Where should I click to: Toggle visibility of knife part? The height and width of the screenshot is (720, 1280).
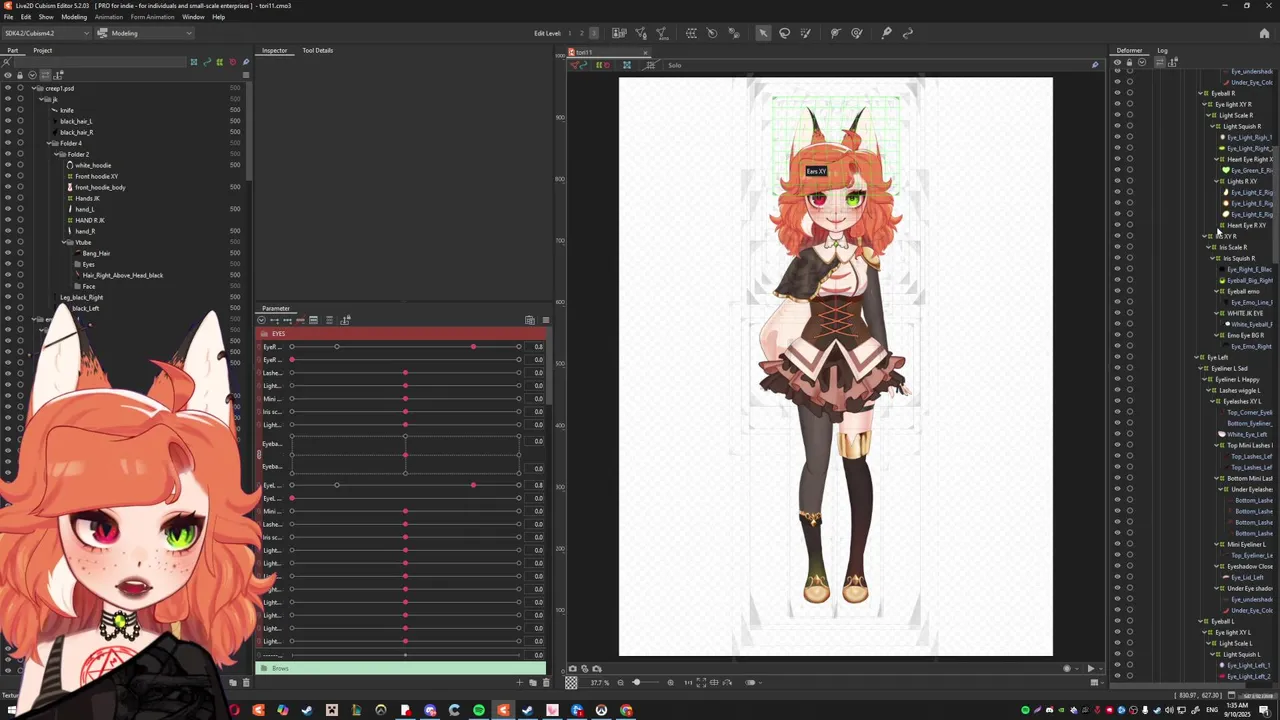tap(7, 110)
